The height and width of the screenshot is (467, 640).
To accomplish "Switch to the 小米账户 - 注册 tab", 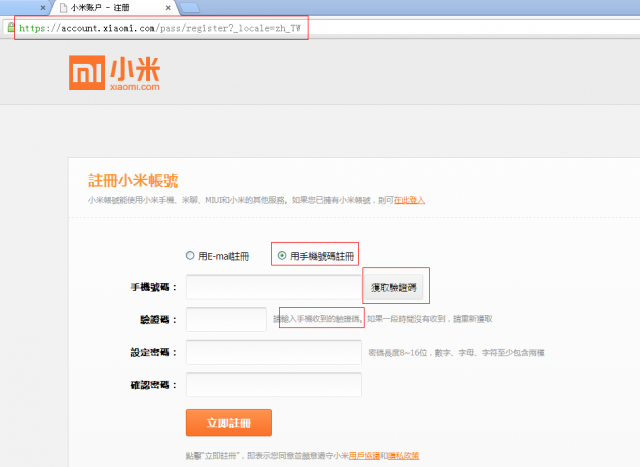I will 114,8.
